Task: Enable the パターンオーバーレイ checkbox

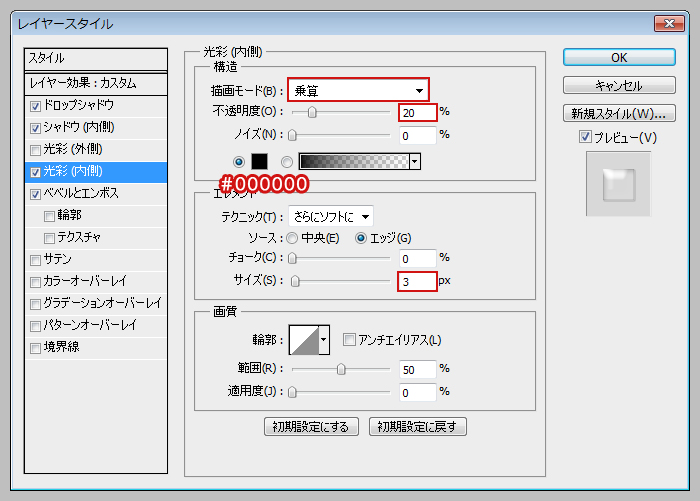Action: pyautogui.click(x=35, y=326)
